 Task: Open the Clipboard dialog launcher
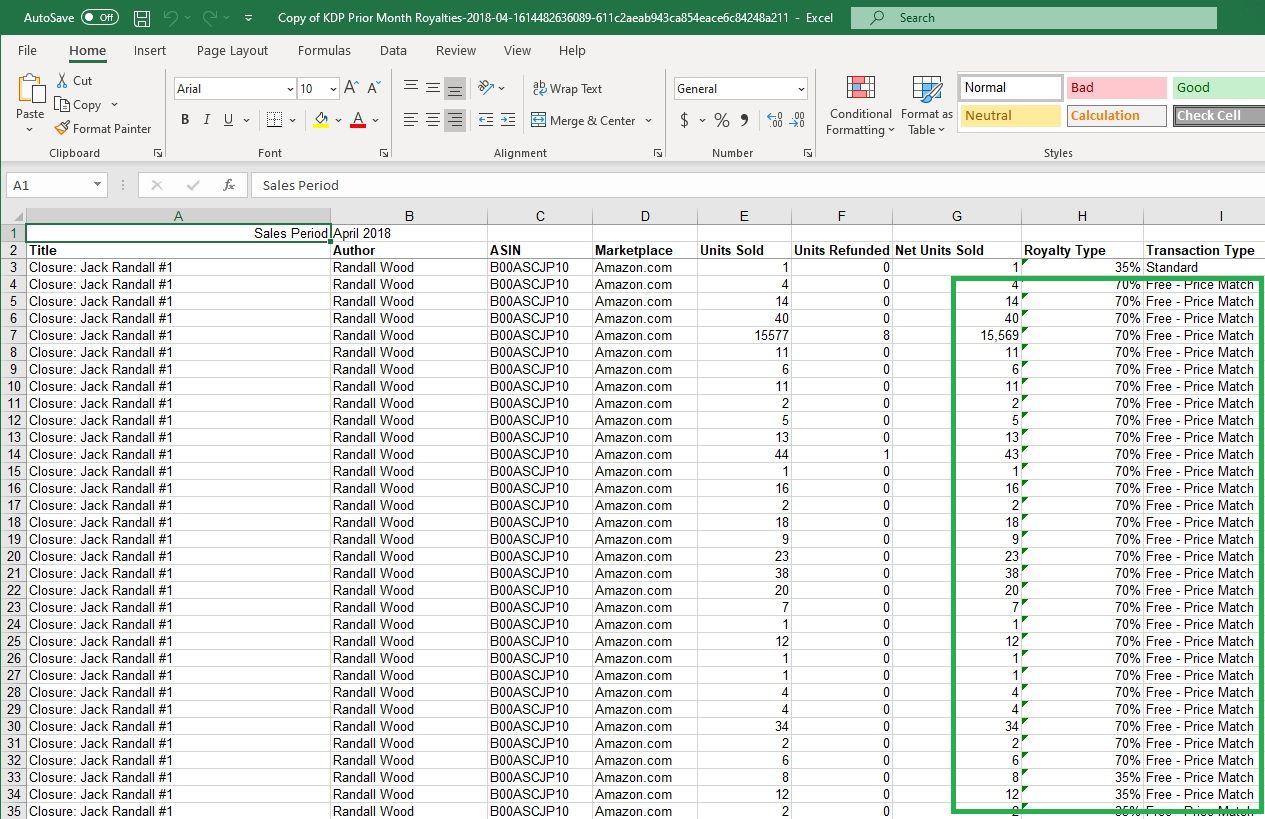[x=158, y=153]
